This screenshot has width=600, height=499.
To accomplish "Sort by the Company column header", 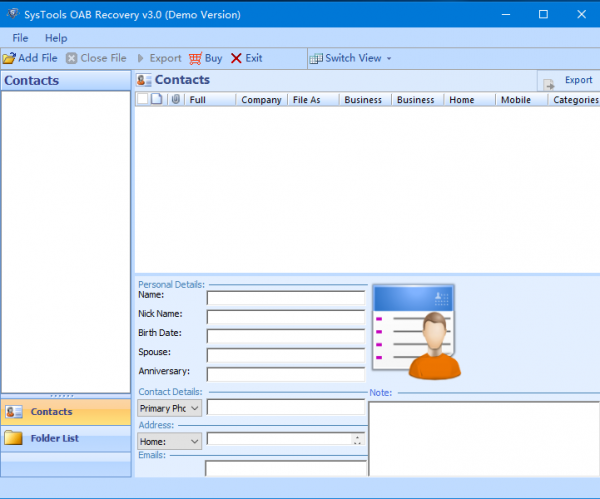I will point(261,99).
